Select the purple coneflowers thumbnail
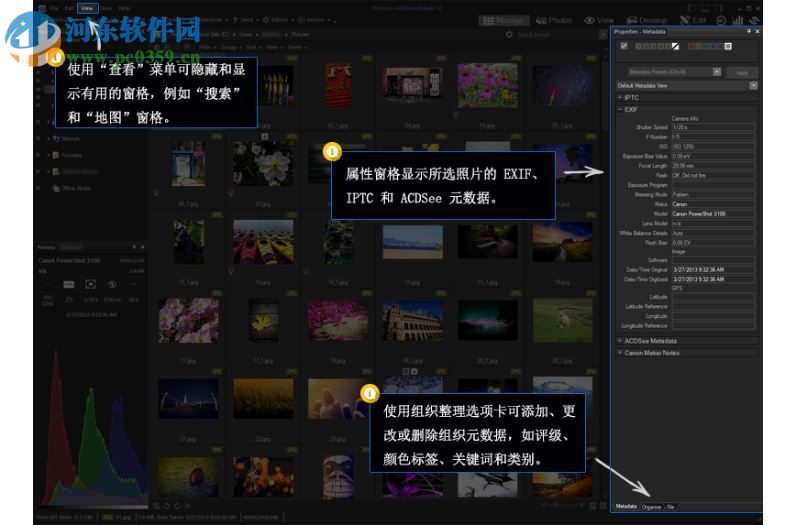Image resolution: width=796 pixels, height=525 pixels. 487,85
